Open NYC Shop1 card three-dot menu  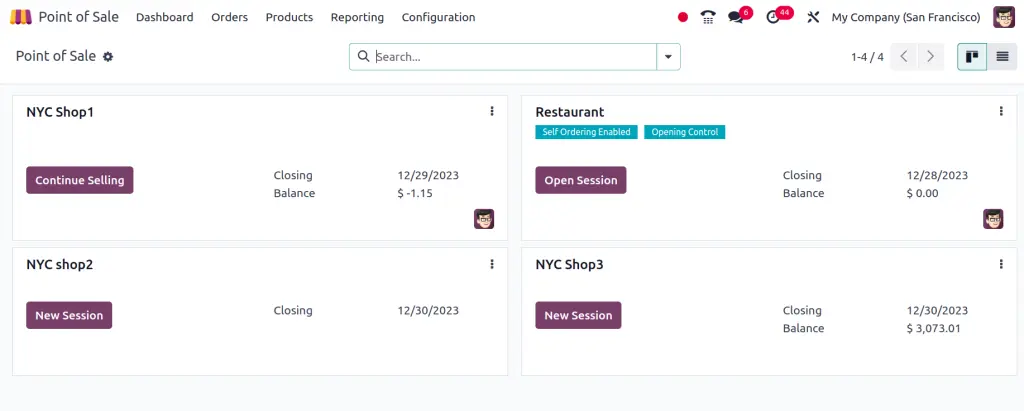(x=492, y=112)
